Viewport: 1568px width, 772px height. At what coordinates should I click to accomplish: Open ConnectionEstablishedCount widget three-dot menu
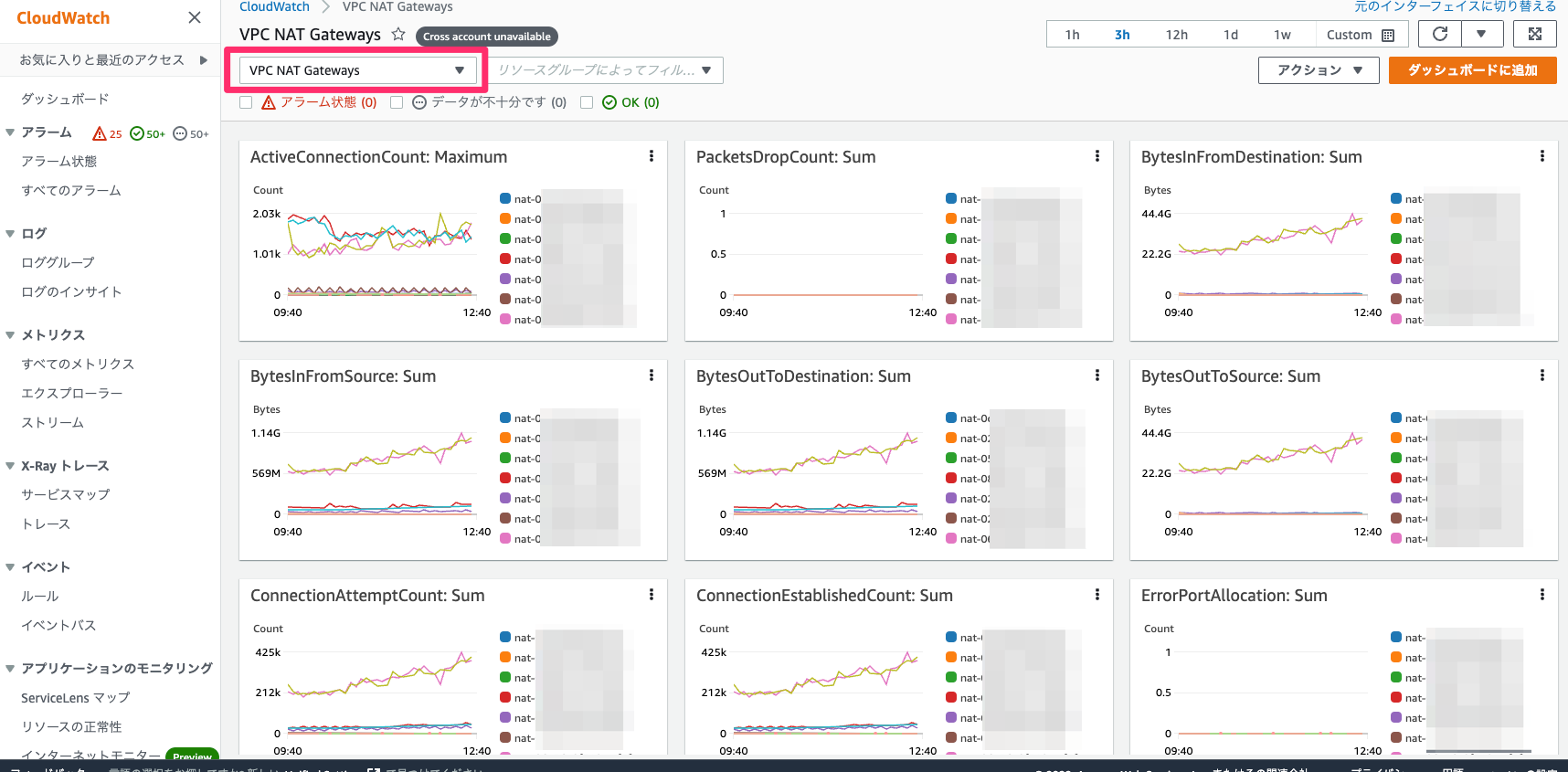(x=1097, y=595)
